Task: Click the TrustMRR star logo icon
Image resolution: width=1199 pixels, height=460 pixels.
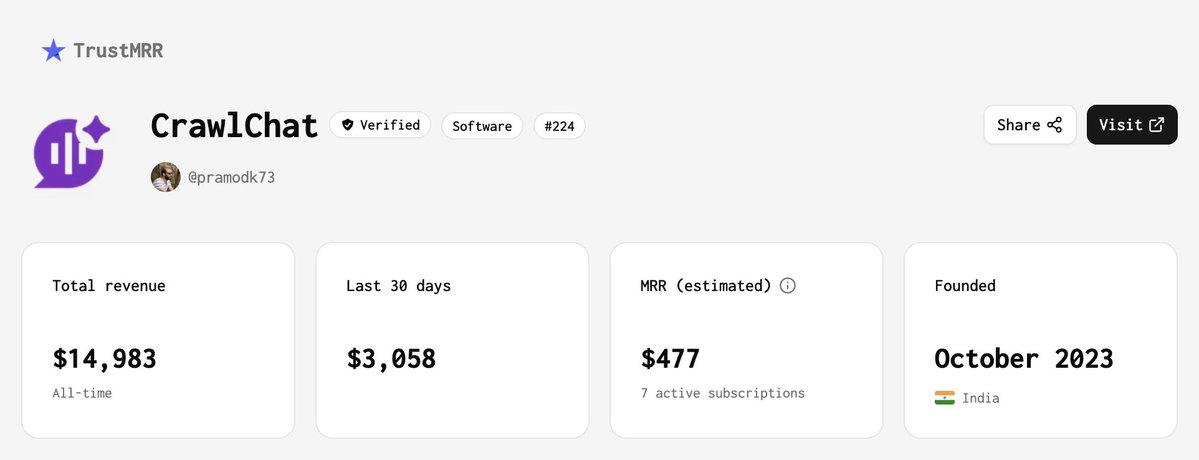Action: [54, 50]
